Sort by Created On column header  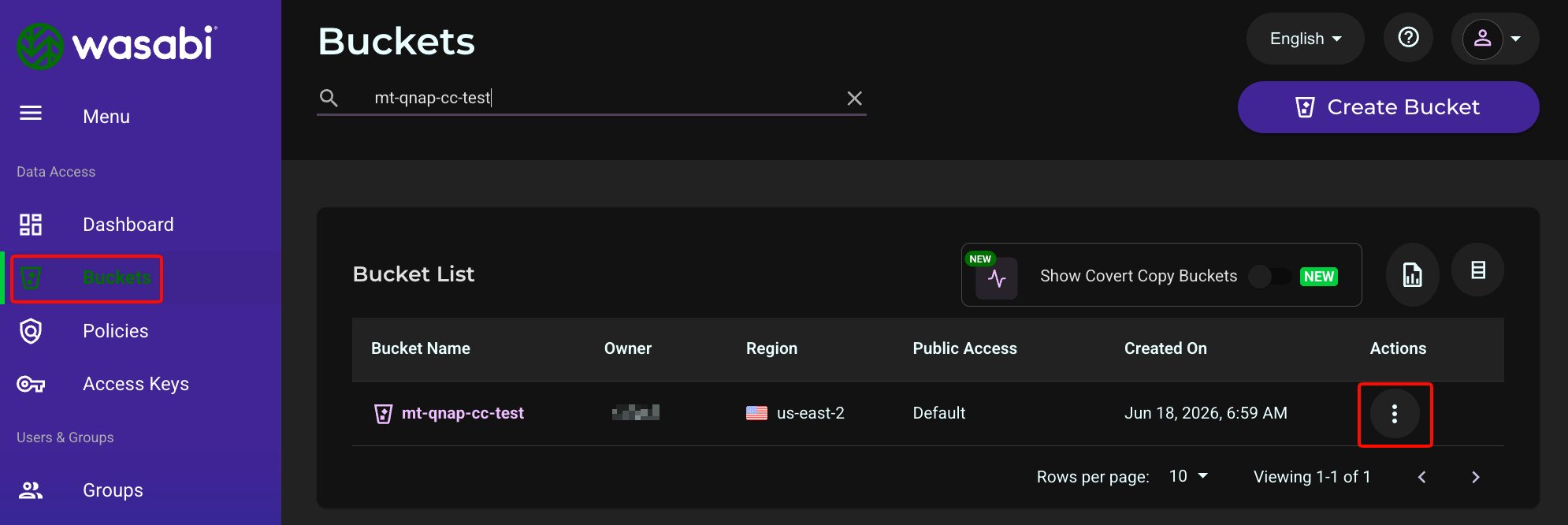point(1165,348)
